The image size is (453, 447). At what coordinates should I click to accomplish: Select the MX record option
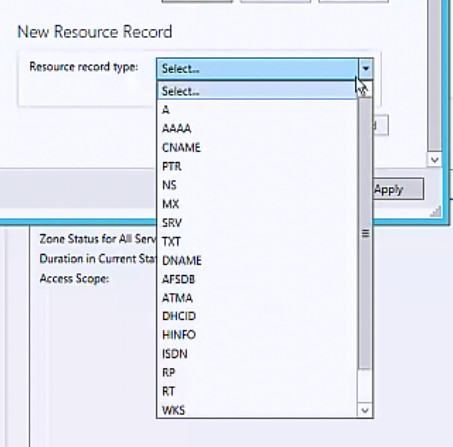[x=257, y=204]
